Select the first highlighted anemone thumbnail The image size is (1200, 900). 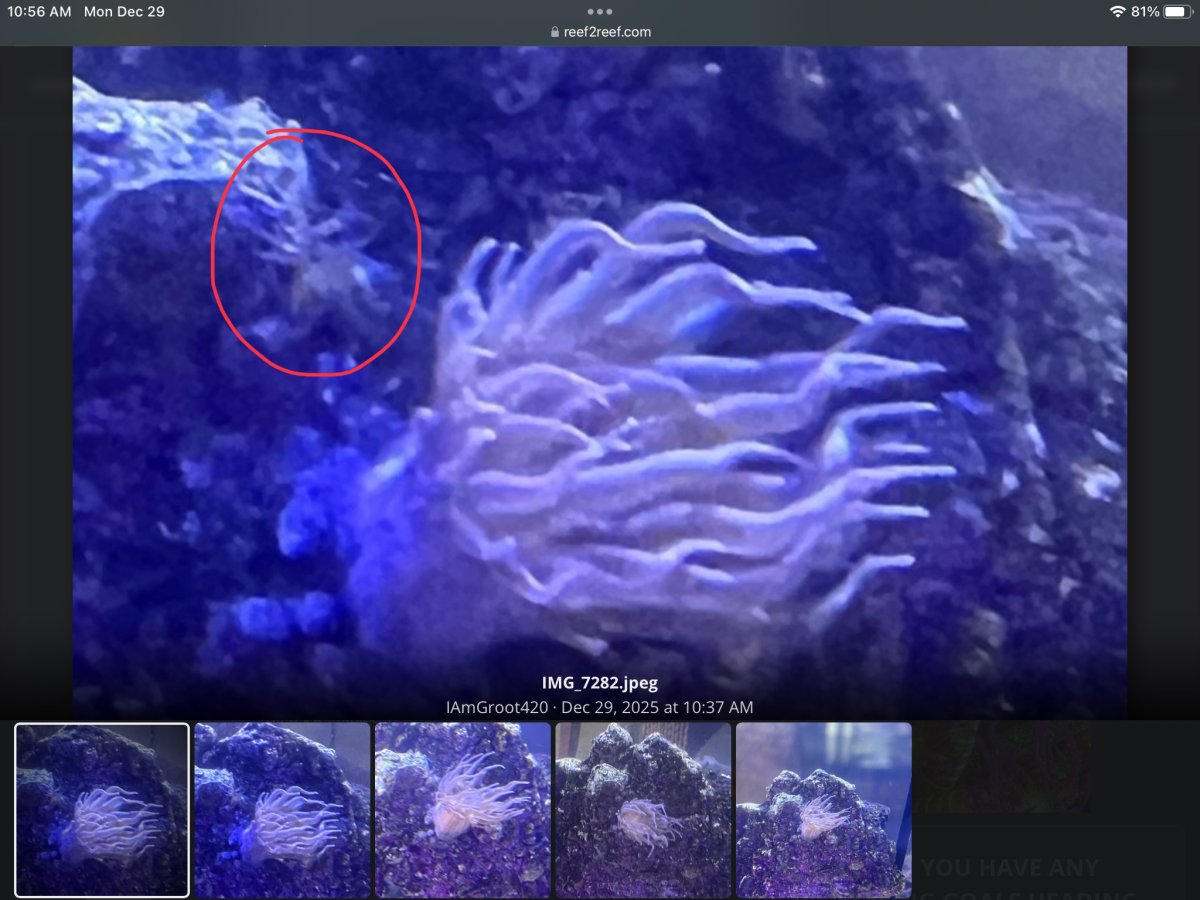pos(102,810)
